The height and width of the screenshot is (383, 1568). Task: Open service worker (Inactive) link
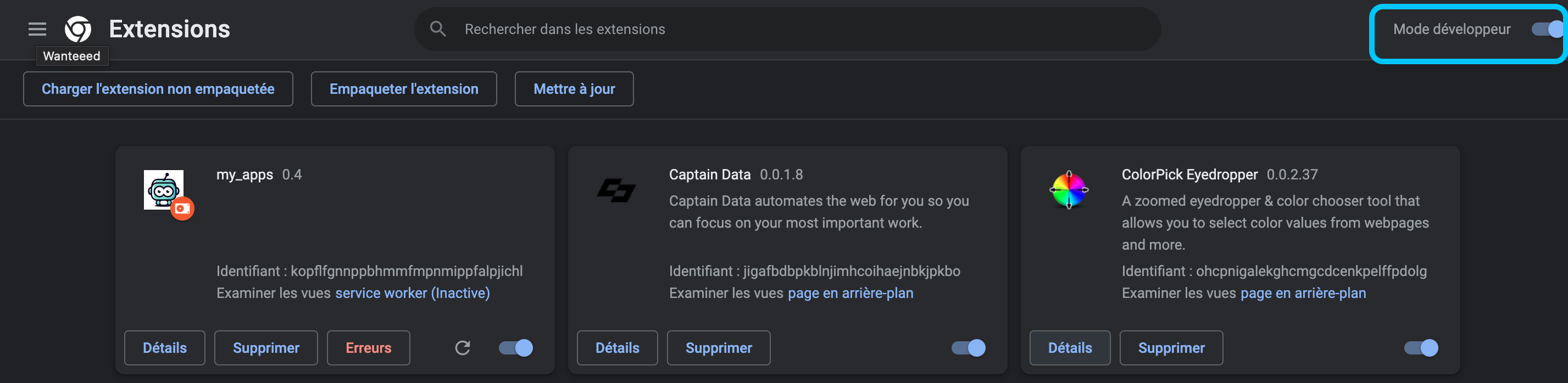pos(412,293)
